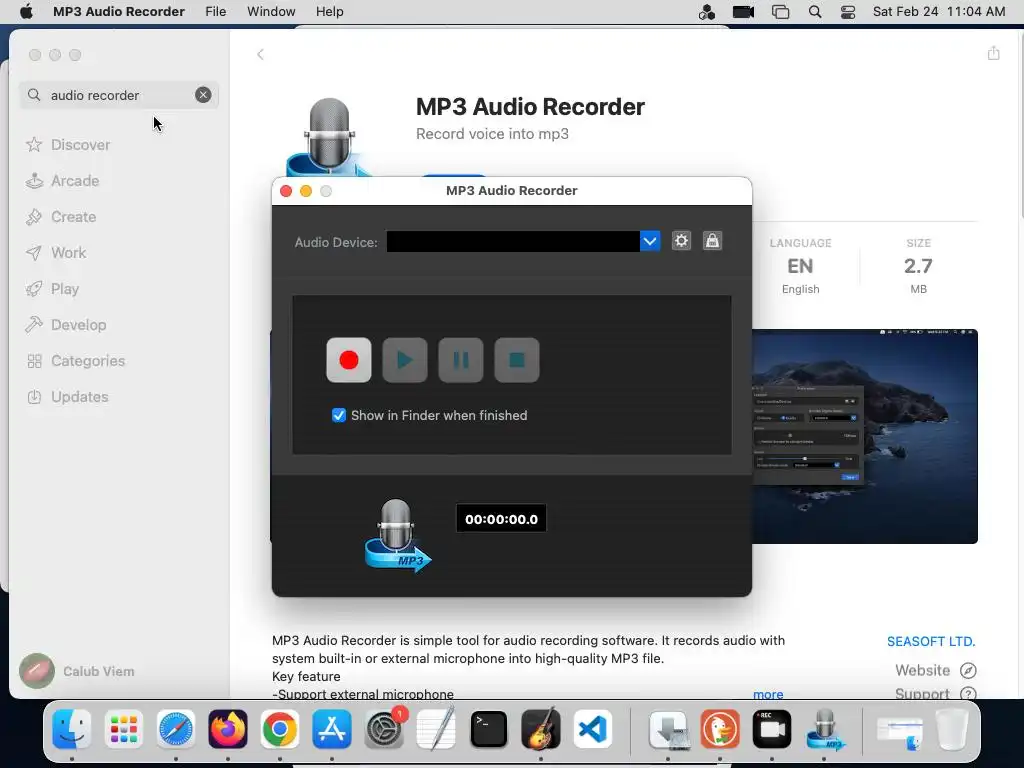This screenshot has height=768, width=1024.
Task: Click the camera icon in menu bar
Action: (x=743, y=12)
